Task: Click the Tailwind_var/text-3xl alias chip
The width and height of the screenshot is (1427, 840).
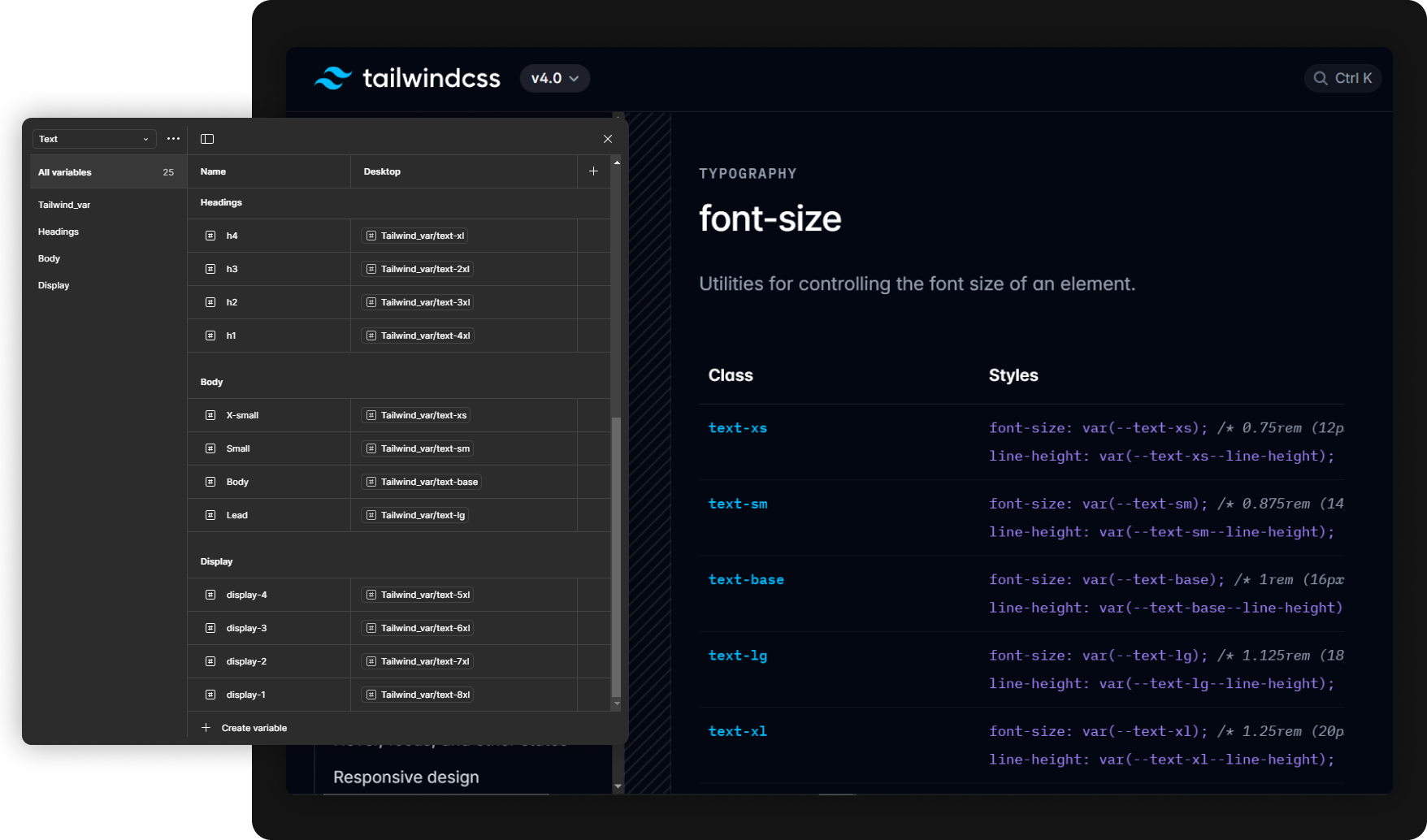Action: (x=418, y=302)
